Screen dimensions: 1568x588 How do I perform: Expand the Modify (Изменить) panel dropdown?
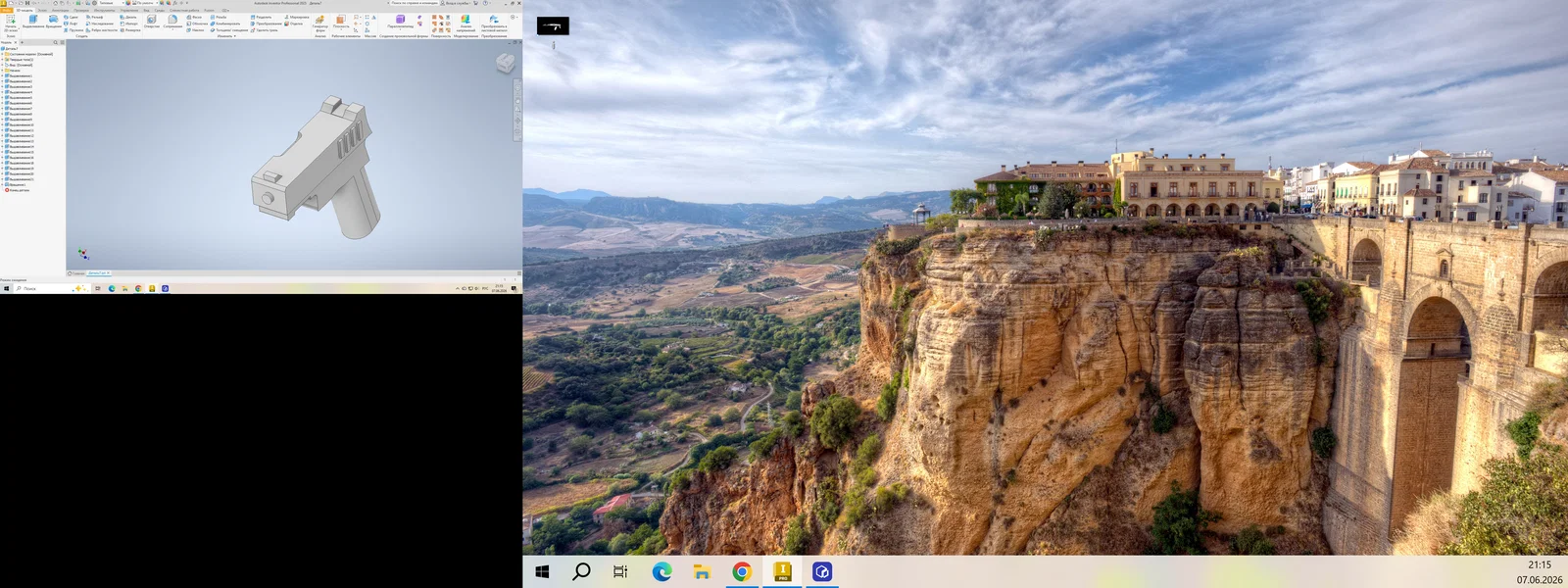tap(226, 36)
